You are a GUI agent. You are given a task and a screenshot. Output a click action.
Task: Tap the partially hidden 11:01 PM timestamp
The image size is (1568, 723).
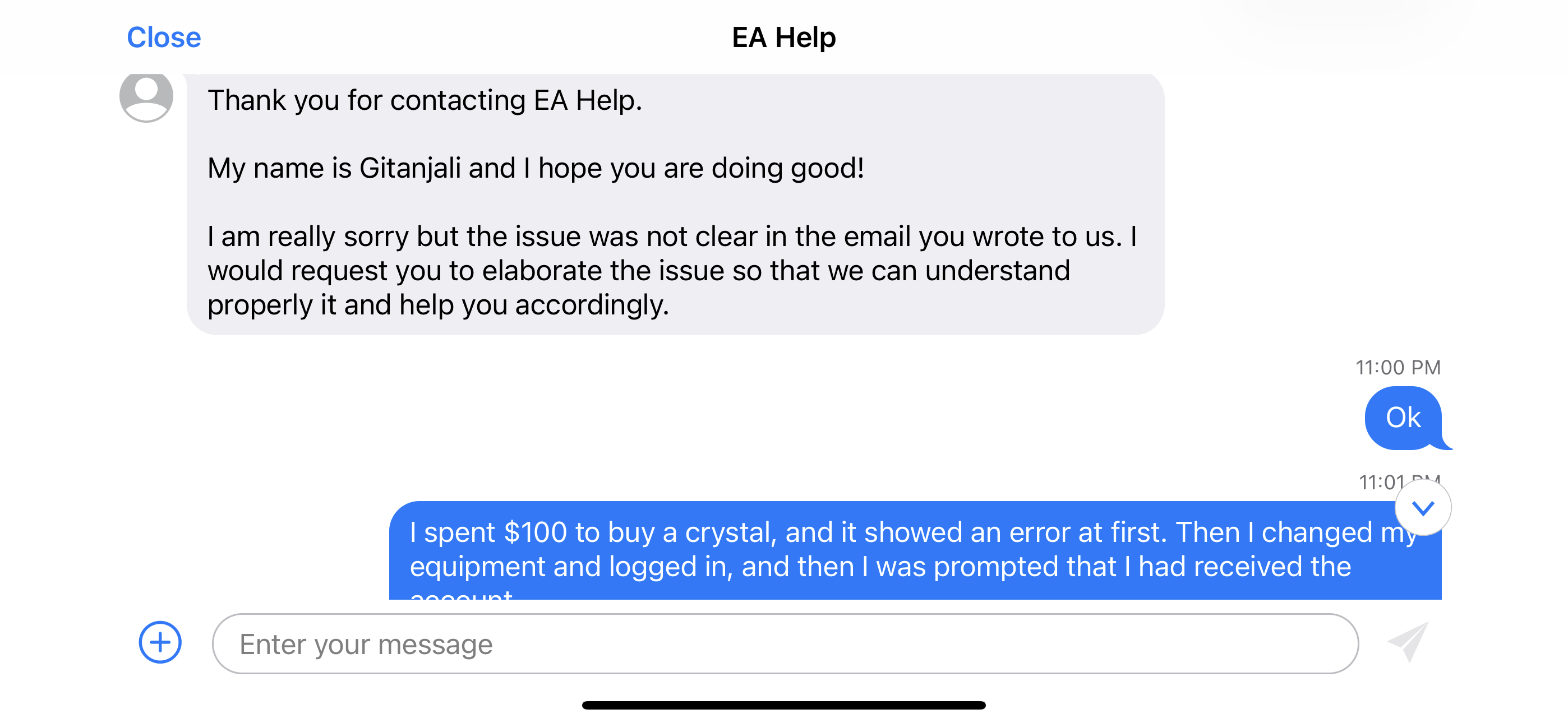pyautogui.click(x=1383, y=483)
